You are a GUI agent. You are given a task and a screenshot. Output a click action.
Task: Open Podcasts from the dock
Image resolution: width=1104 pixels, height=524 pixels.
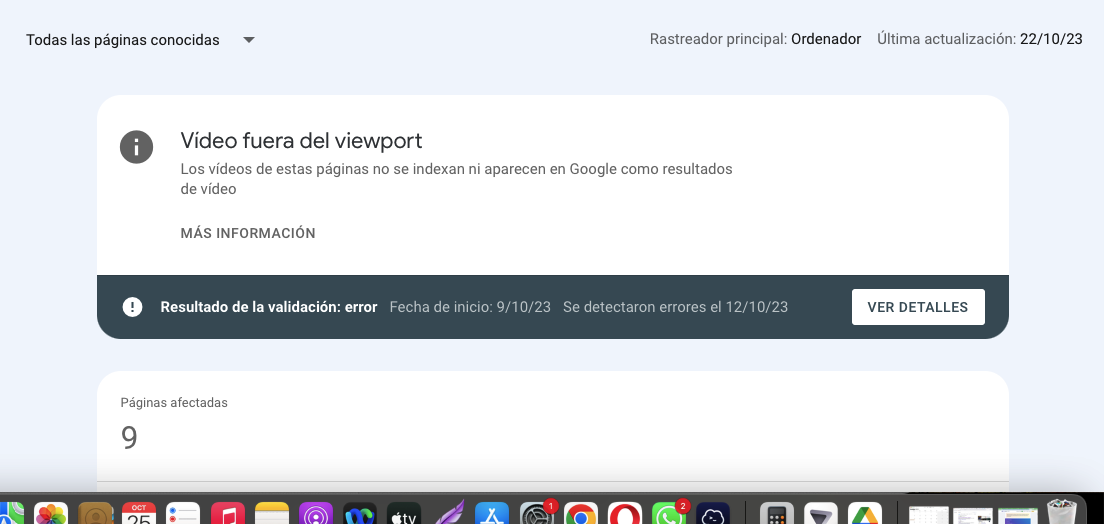(x=315, y=513)
